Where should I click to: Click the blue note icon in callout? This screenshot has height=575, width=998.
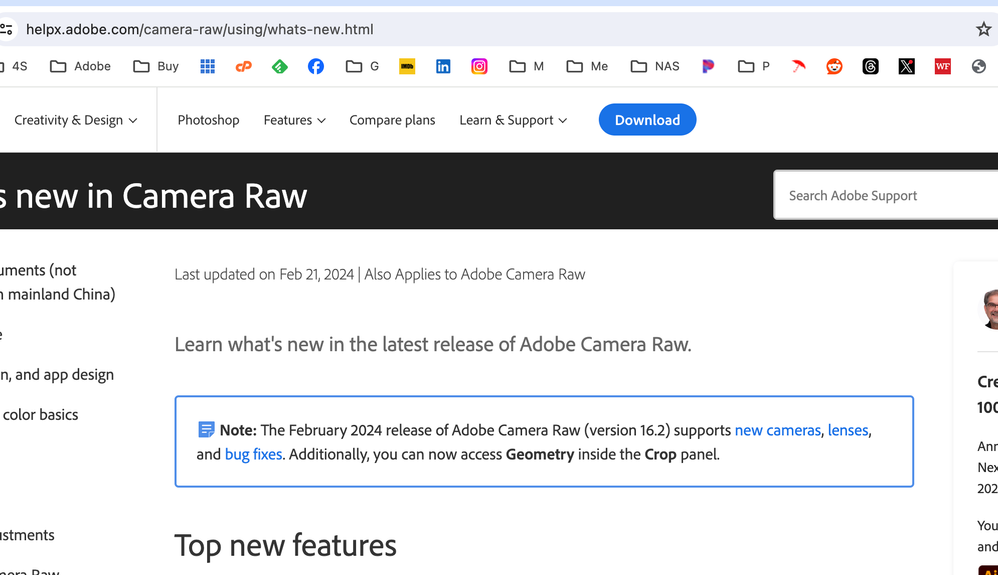click(206, 430)
